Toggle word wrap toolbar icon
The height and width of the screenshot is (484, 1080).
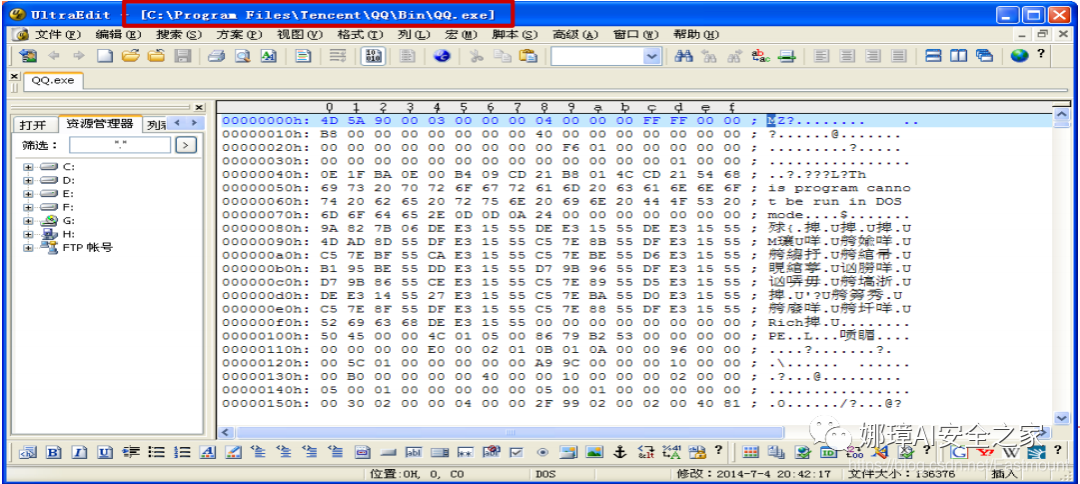(x=337, y=56)
